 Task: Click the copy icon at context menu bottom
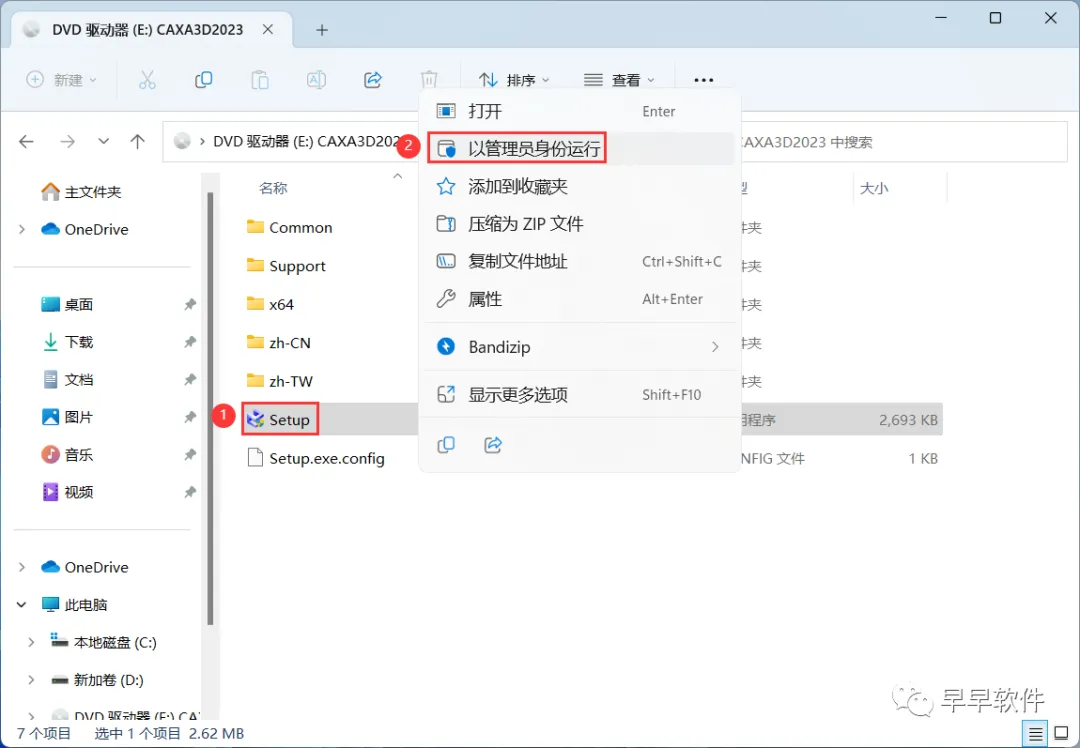446,445
